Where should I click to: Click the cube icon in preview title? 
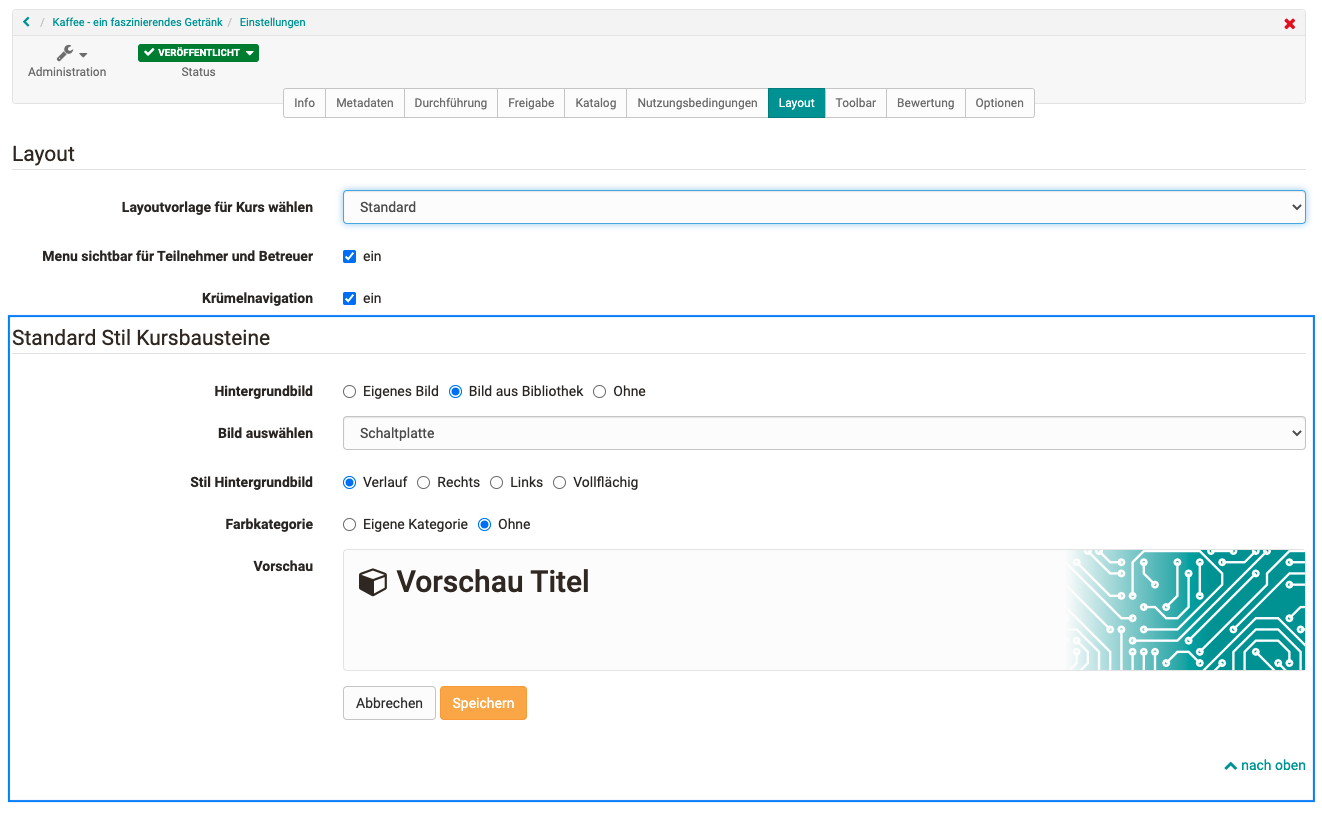pos(372,582)
